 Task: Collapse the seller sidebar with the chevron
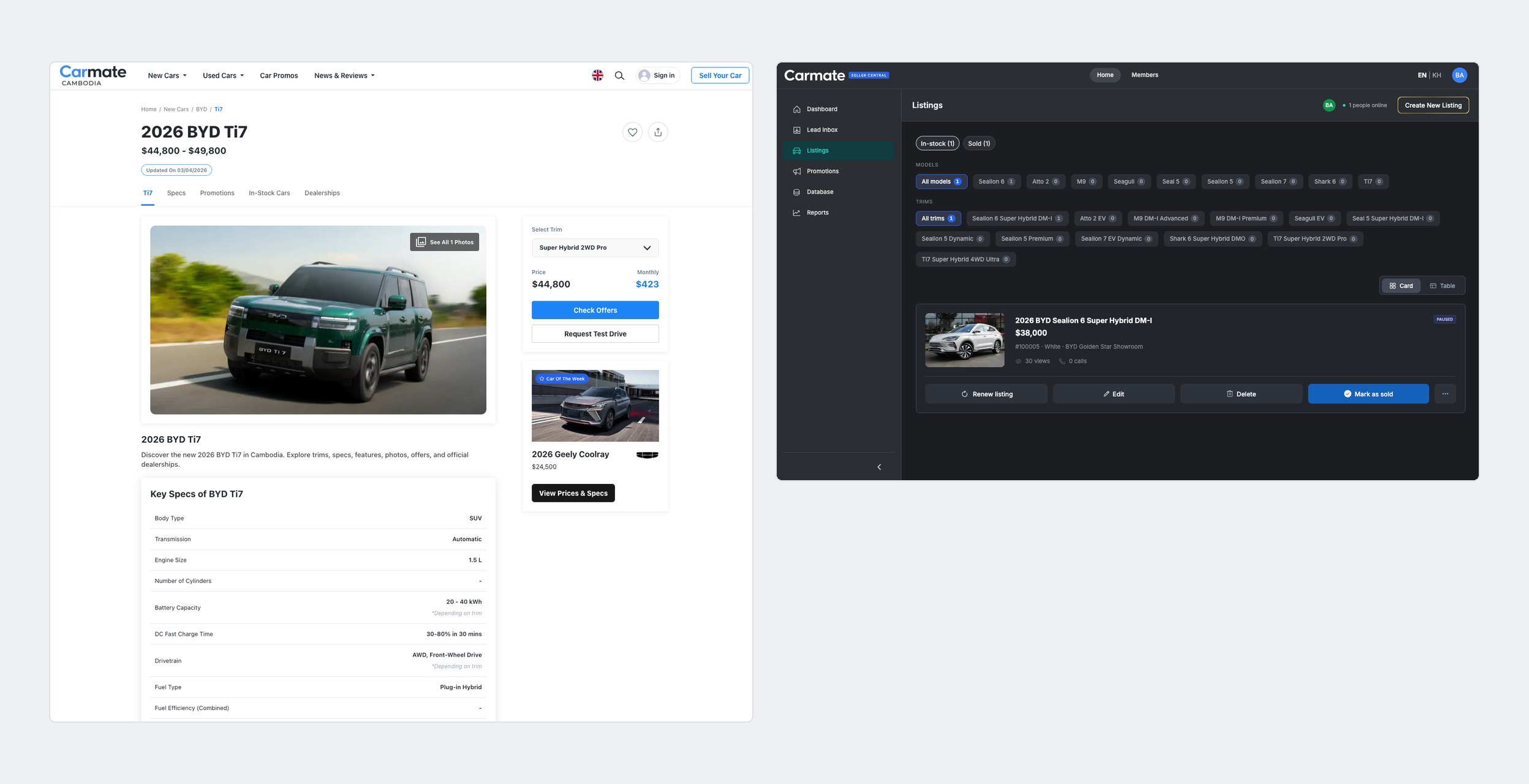(878, 467)
